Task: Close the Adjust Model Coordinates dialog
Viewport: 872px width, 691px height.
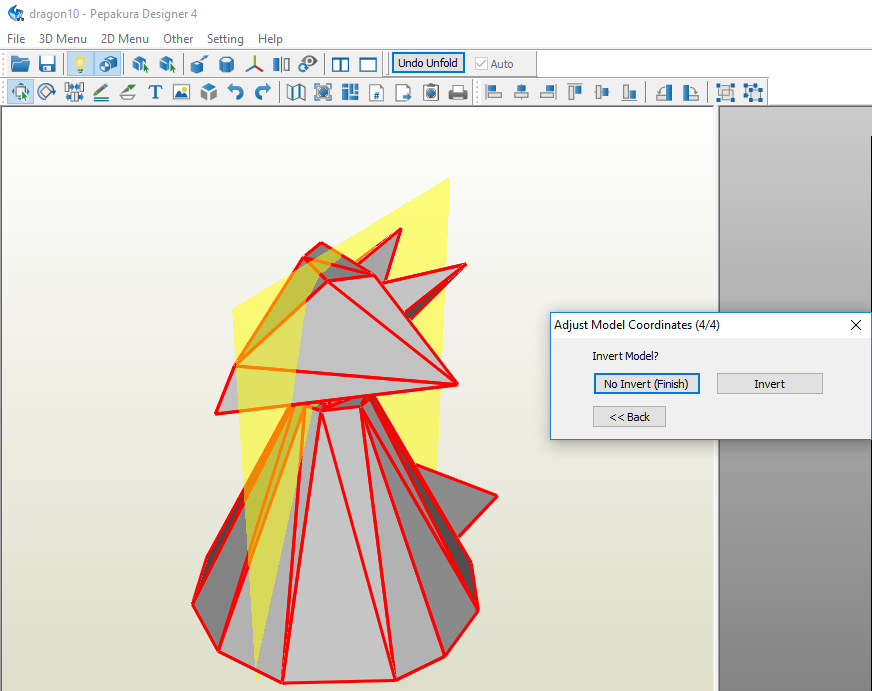Action: [x=855, y=325]
